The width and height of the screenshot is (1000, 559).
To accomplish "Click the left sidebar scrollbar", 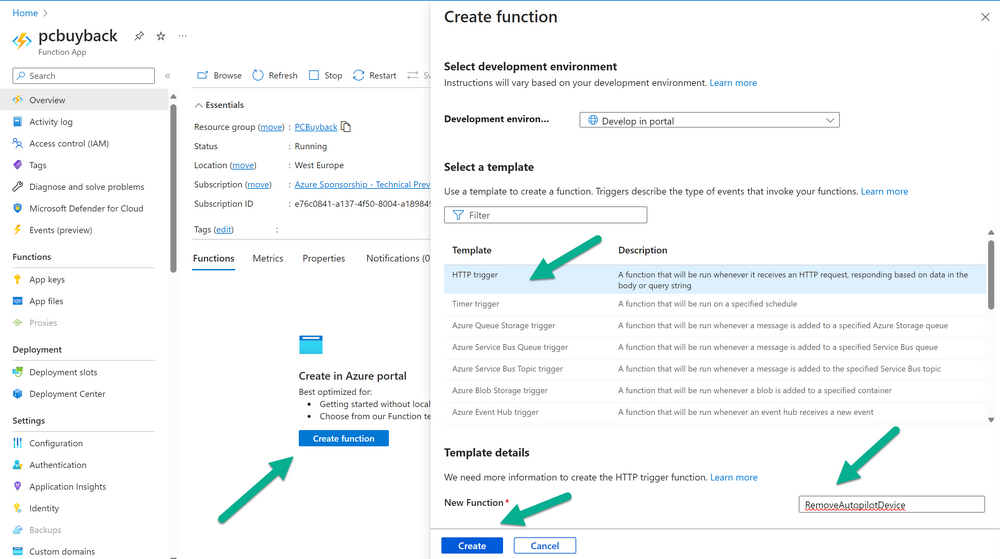I will [x=173, y=188].
